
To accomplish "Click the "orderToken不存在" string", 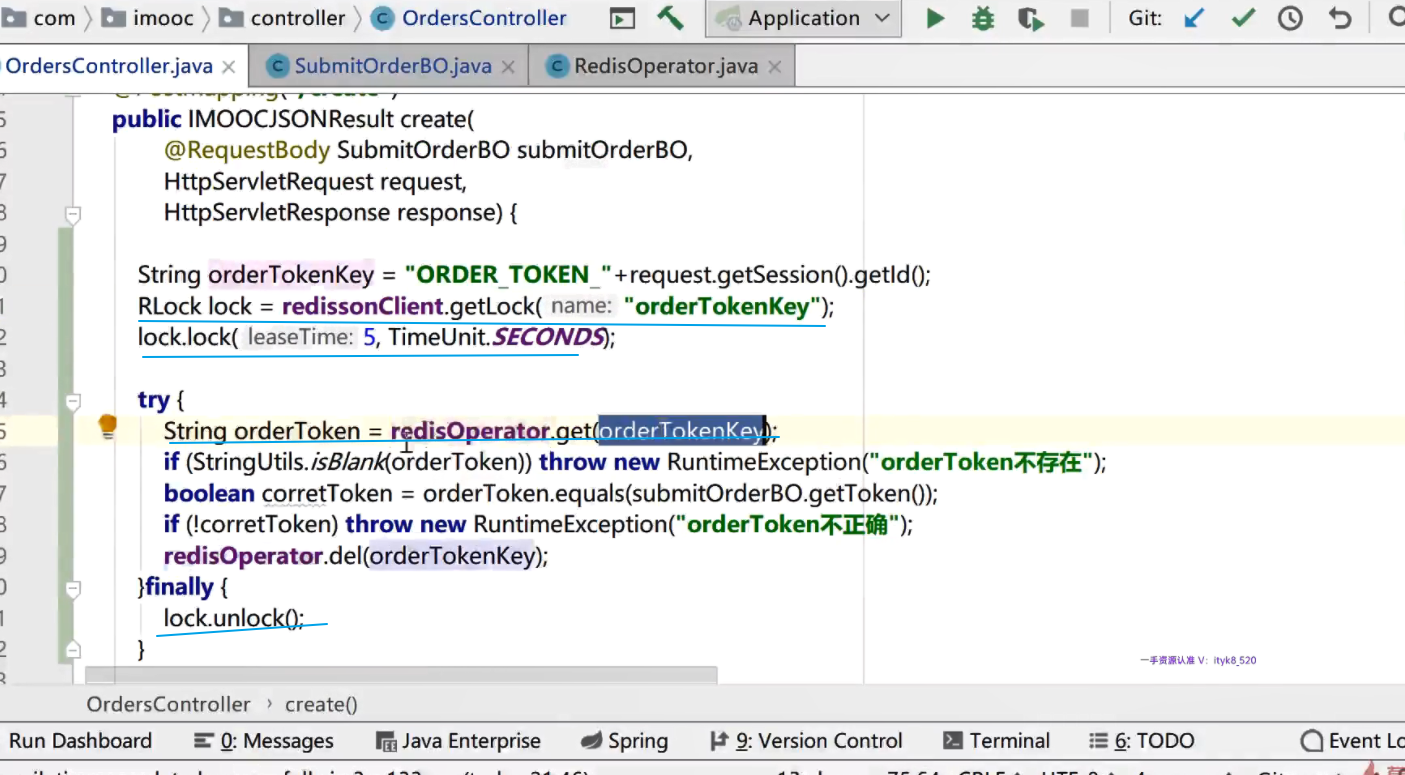I will click(x=980, y=462).
